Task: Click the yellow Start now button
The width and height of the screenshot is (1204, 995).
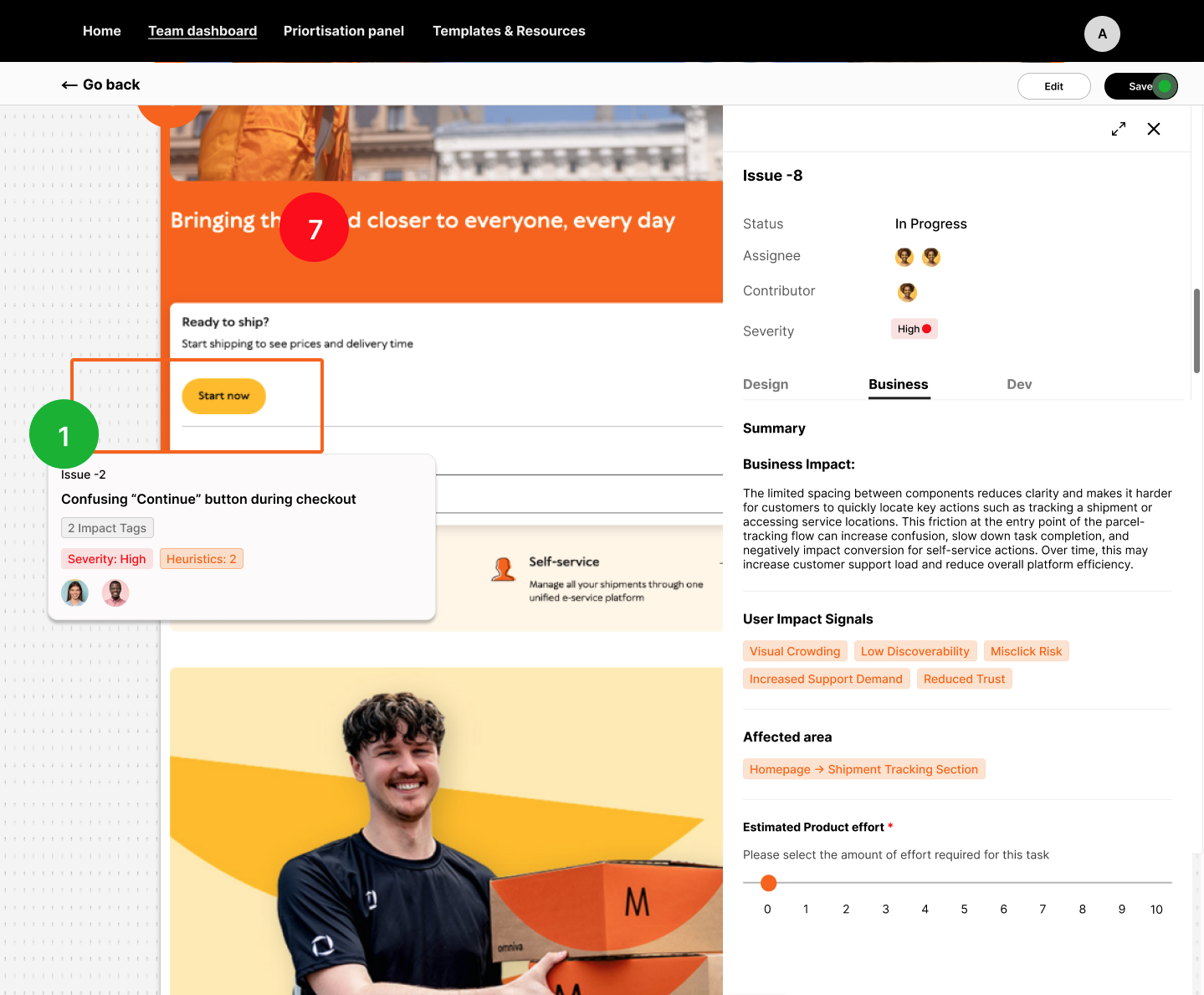Action: pos(223,396)
